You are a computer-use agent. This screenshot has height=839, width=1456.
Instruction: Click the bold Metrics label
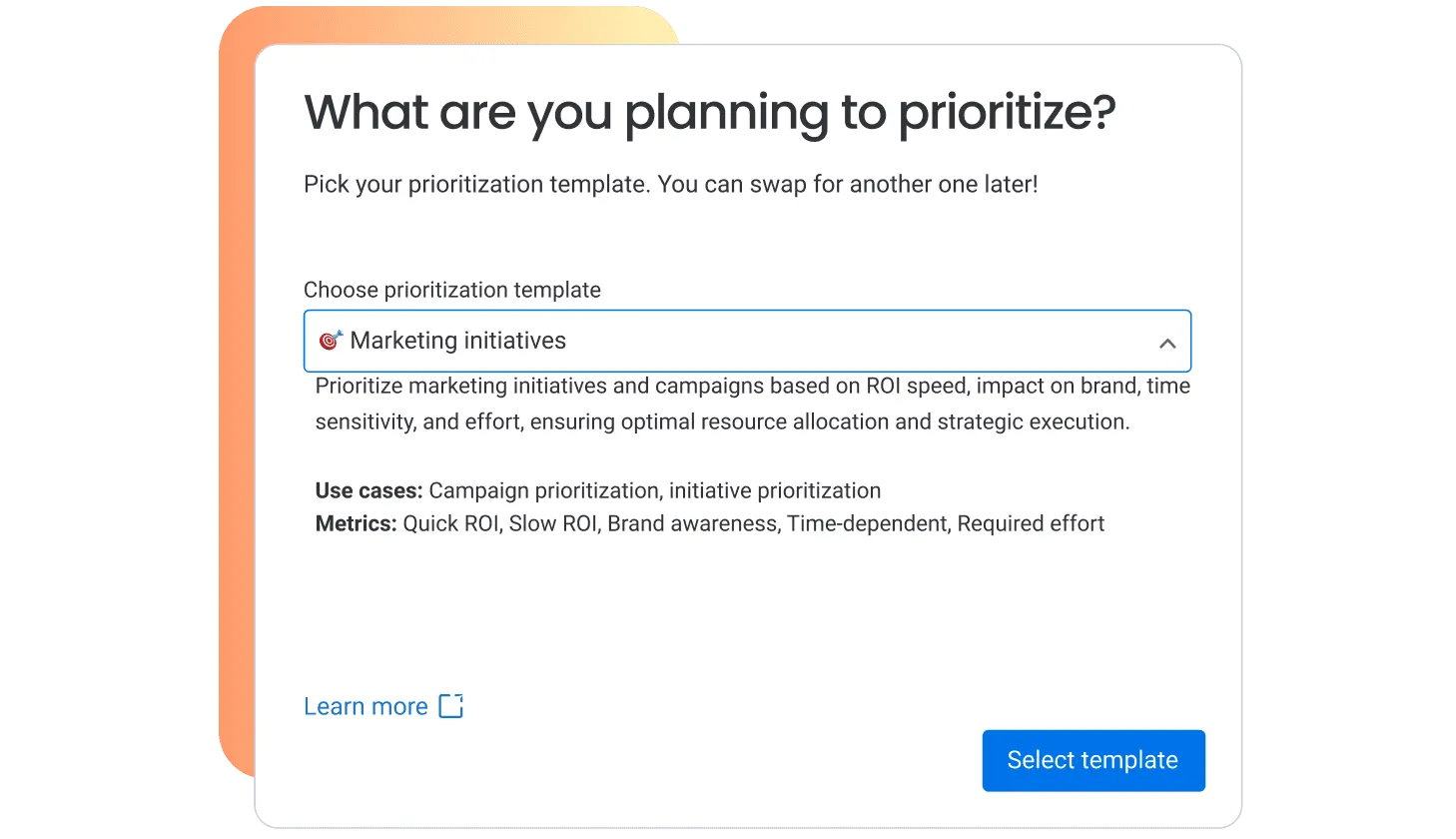[356, 523]
